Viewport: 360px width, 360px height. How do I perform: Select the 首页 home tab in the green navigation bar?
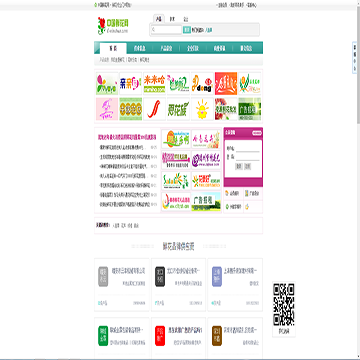113,48
